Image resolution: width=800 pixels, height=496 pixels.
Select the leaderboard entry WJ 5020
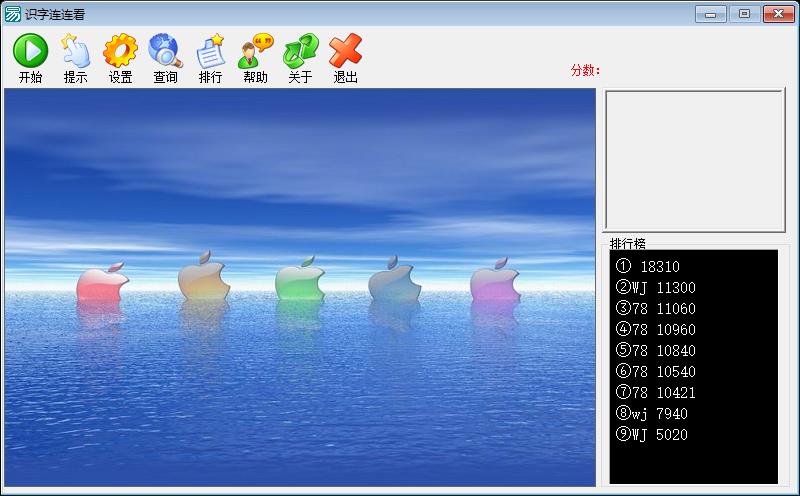(652, 434)
